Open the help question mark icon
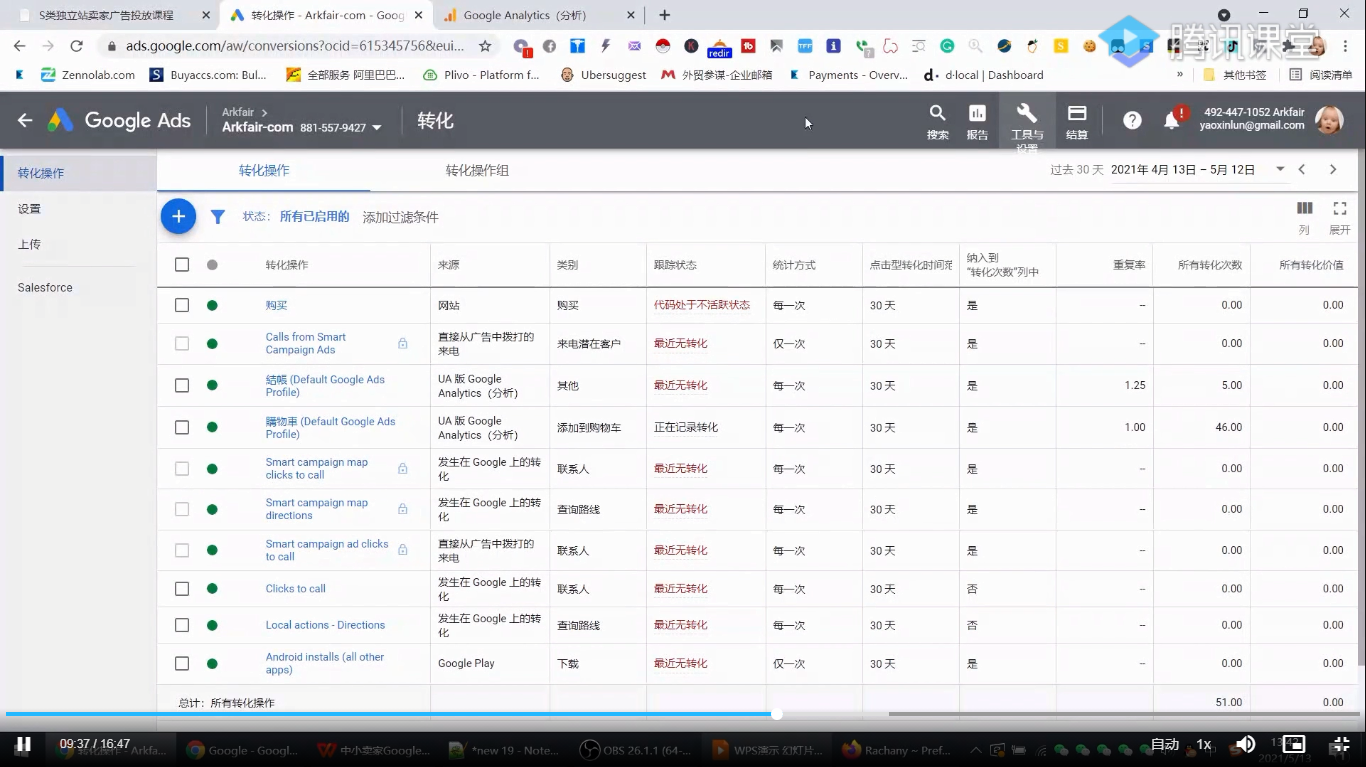Screen dimensions: 1366x767 coord(1131,119)
